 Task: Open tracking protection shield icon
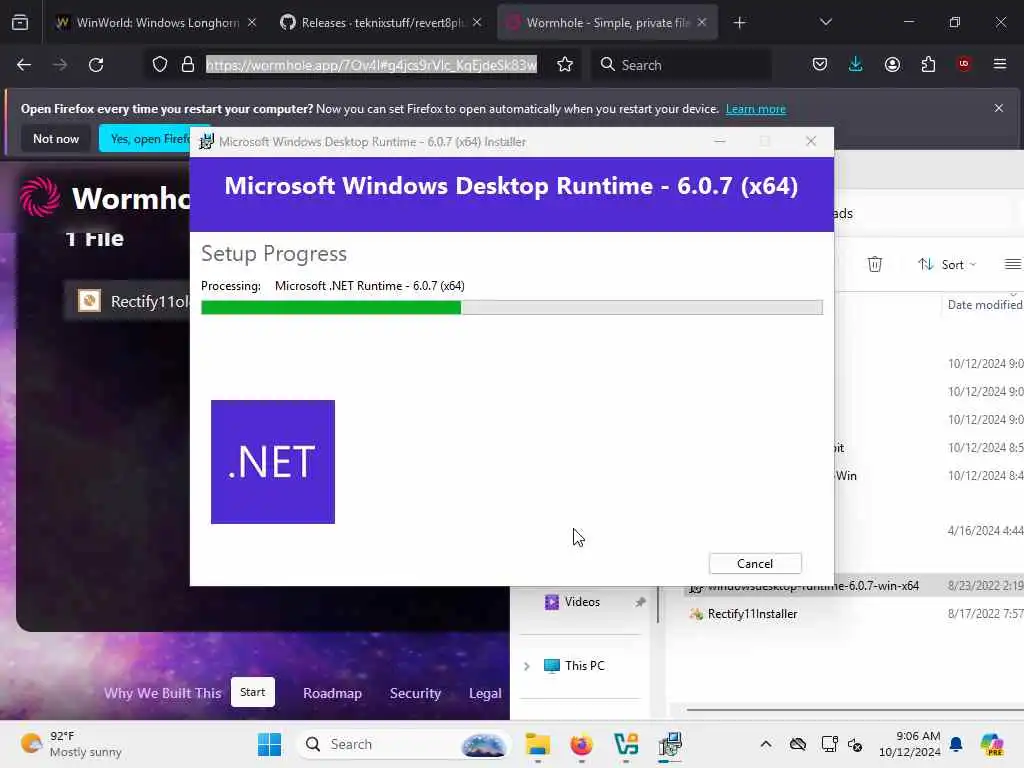[x=160, y=65]
